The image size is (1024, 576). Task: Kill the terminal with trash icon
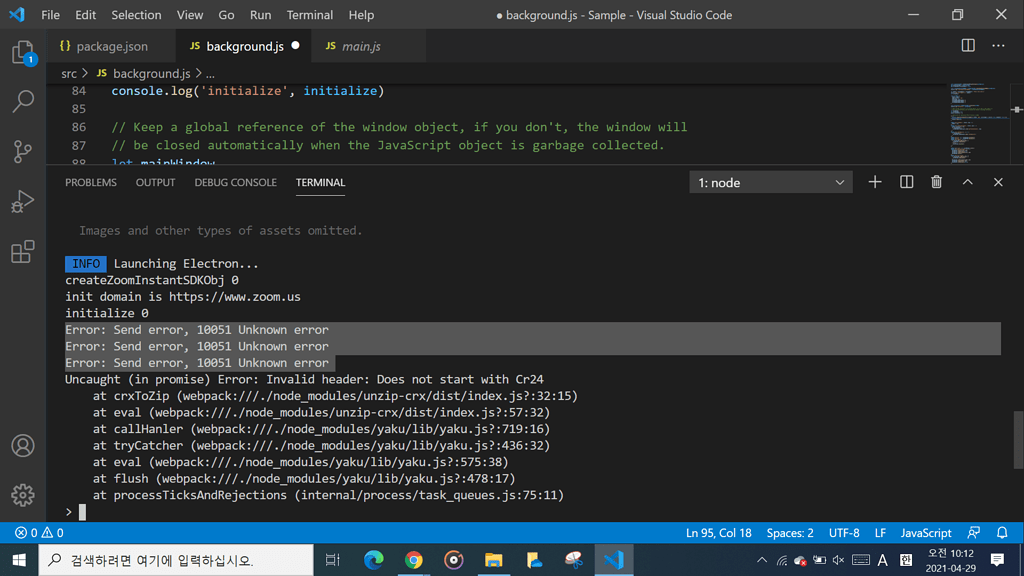(936, 182)
